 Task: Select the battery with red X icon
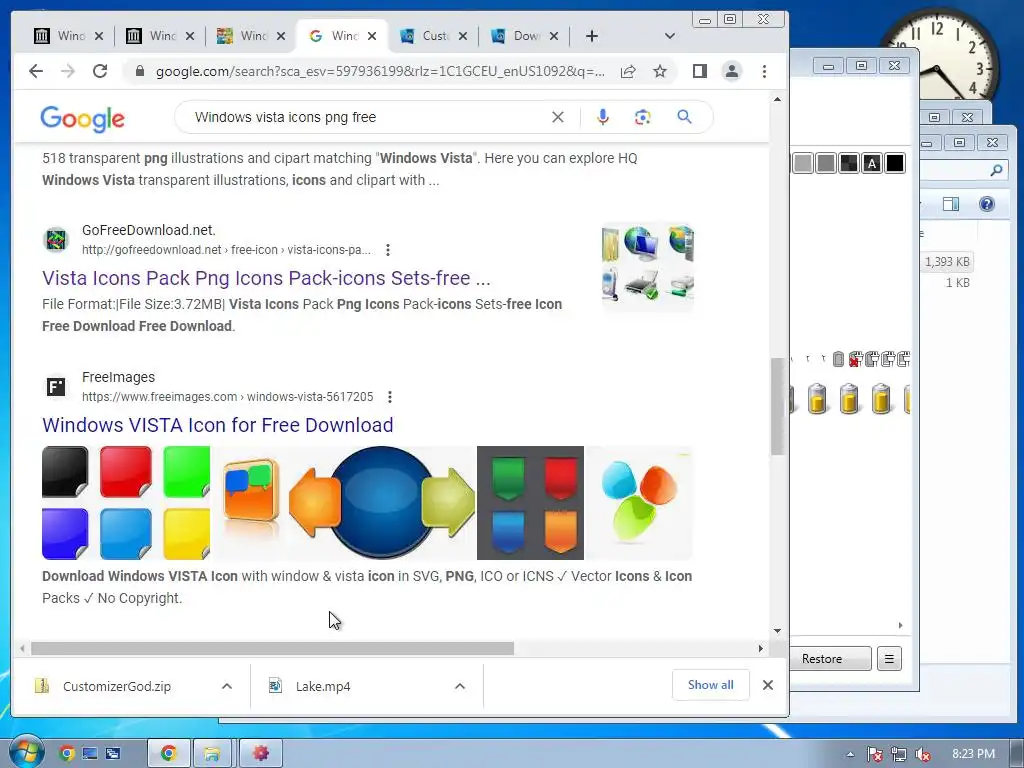pos(855,359)
